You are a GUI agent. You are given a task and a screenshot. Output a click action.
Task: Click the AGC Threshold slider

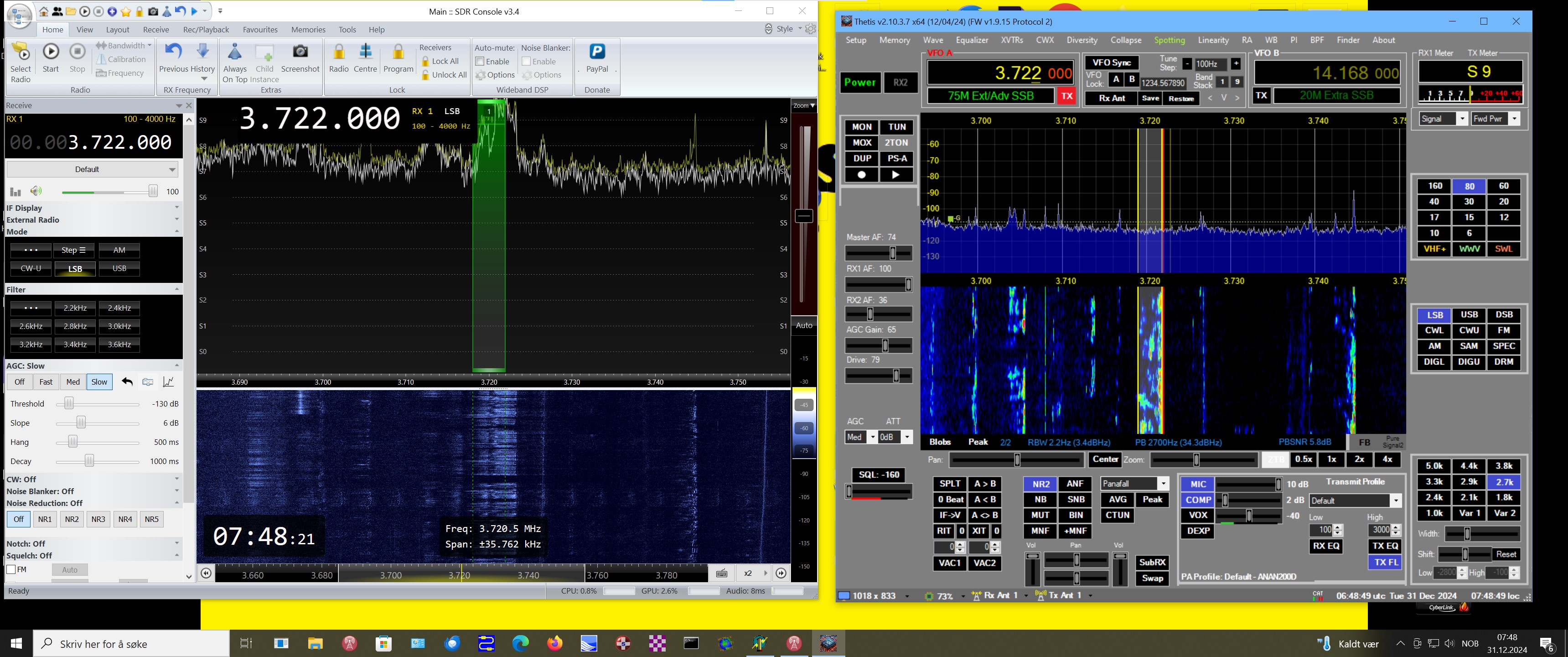(x=69, y=404)
